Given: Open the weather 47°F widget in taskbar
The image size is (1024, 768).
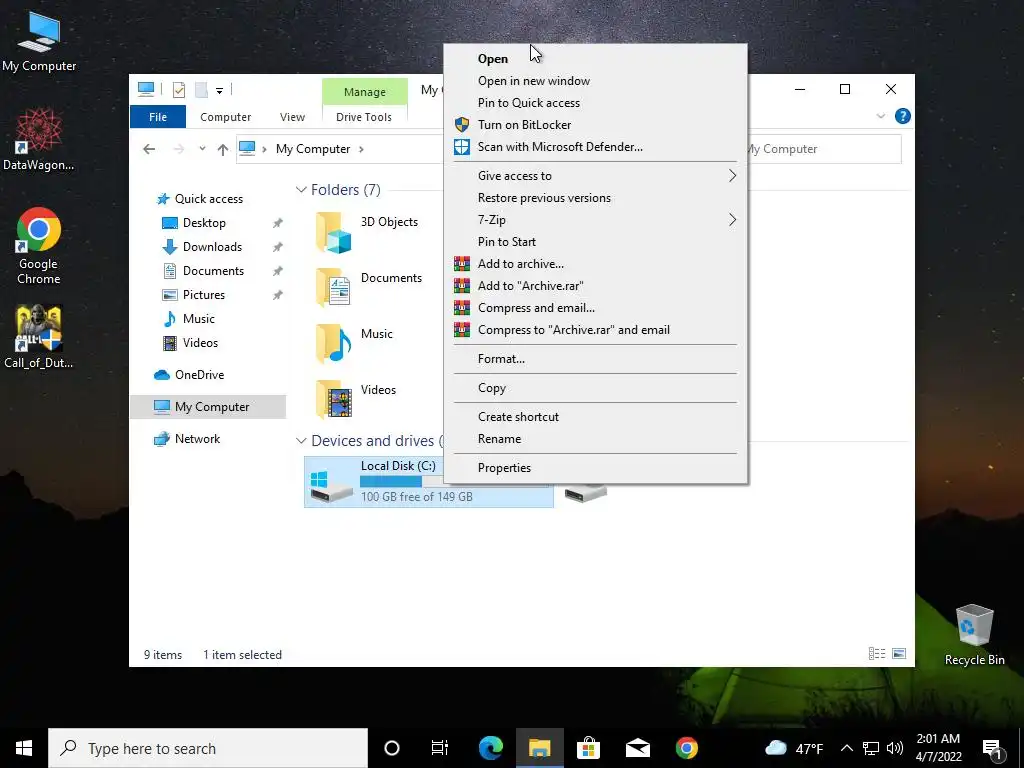Looking at the screenshot, I should pyautogui.click(x=793, y=748).
